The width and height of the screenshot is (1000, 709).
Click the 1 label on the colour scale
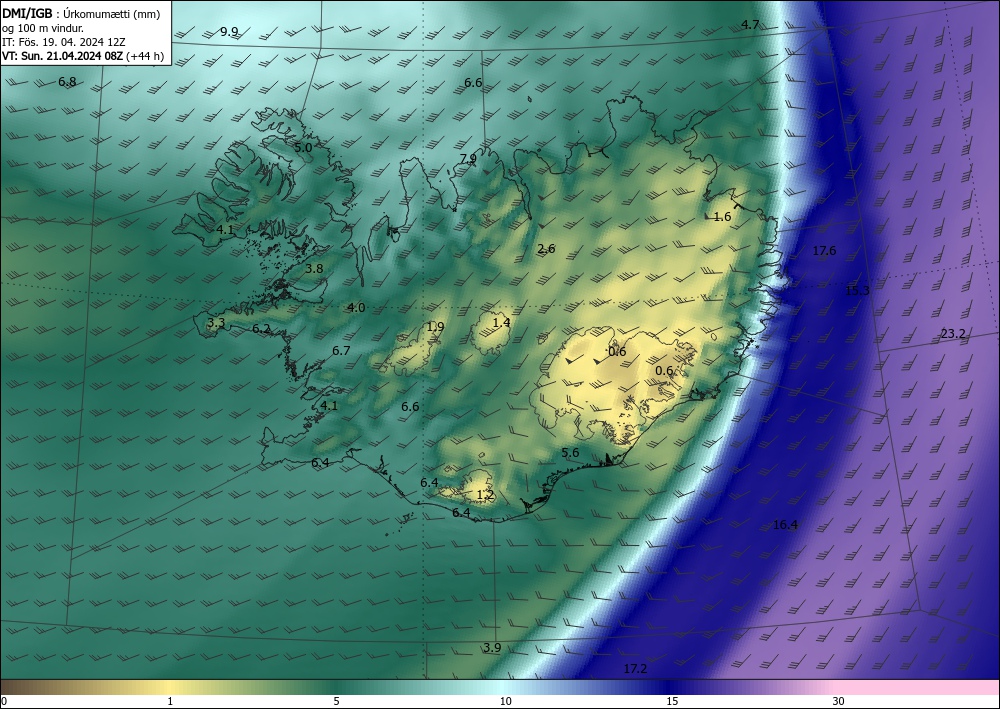pos(170,701)
